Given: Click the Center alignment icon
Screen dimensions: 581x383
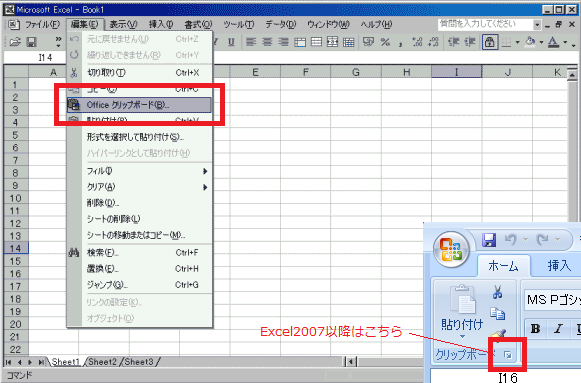Looking at the screenshot, I should click(267, 42).
